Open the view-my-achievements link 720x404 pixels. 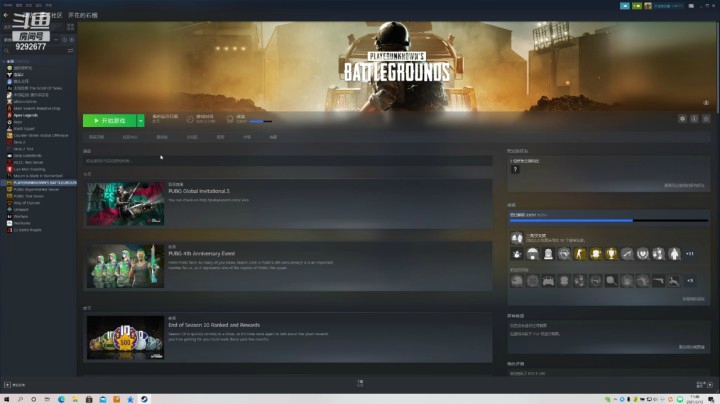(x=693, y=299)
